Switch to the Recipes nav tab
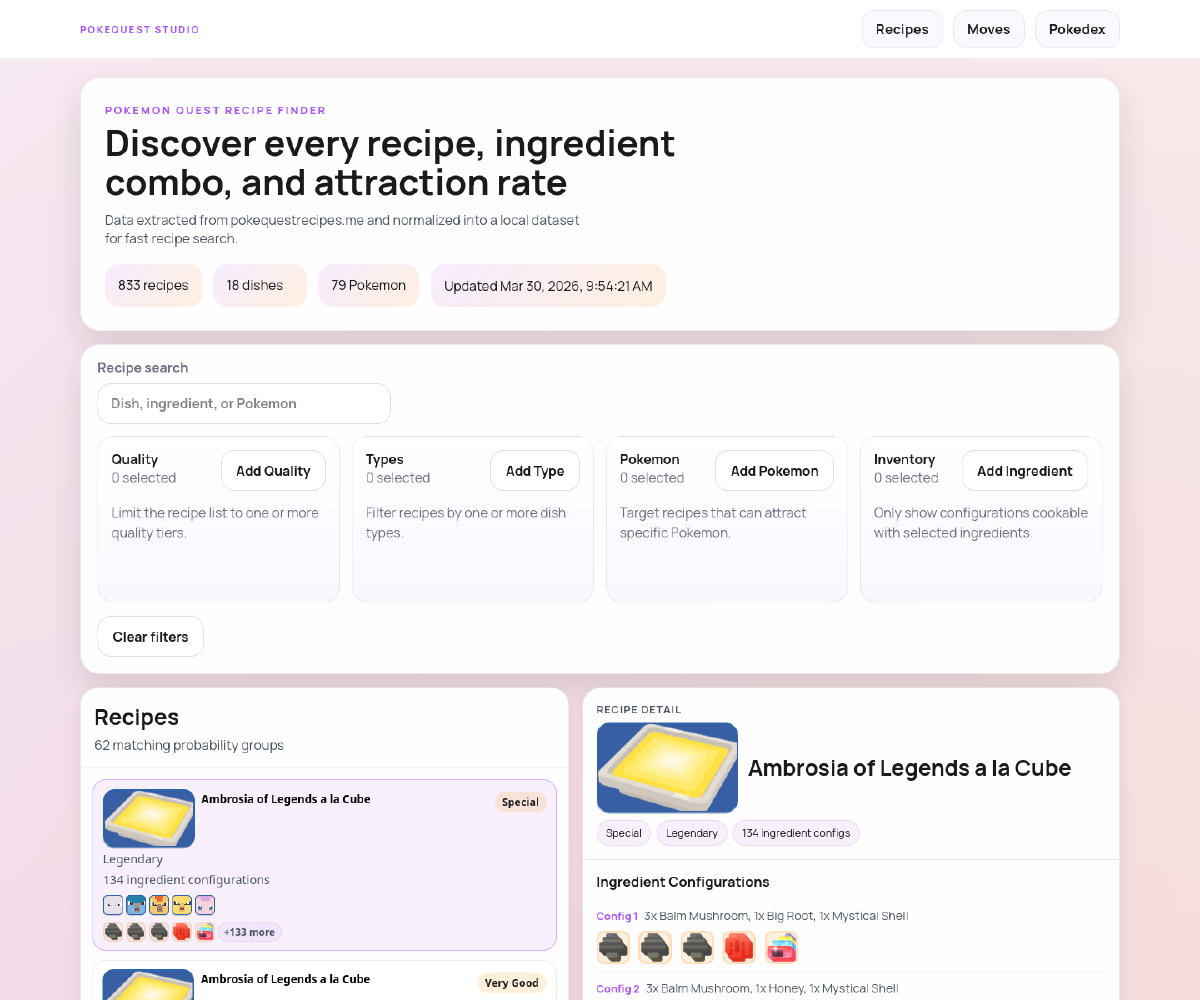 click(x=902, y=29)
